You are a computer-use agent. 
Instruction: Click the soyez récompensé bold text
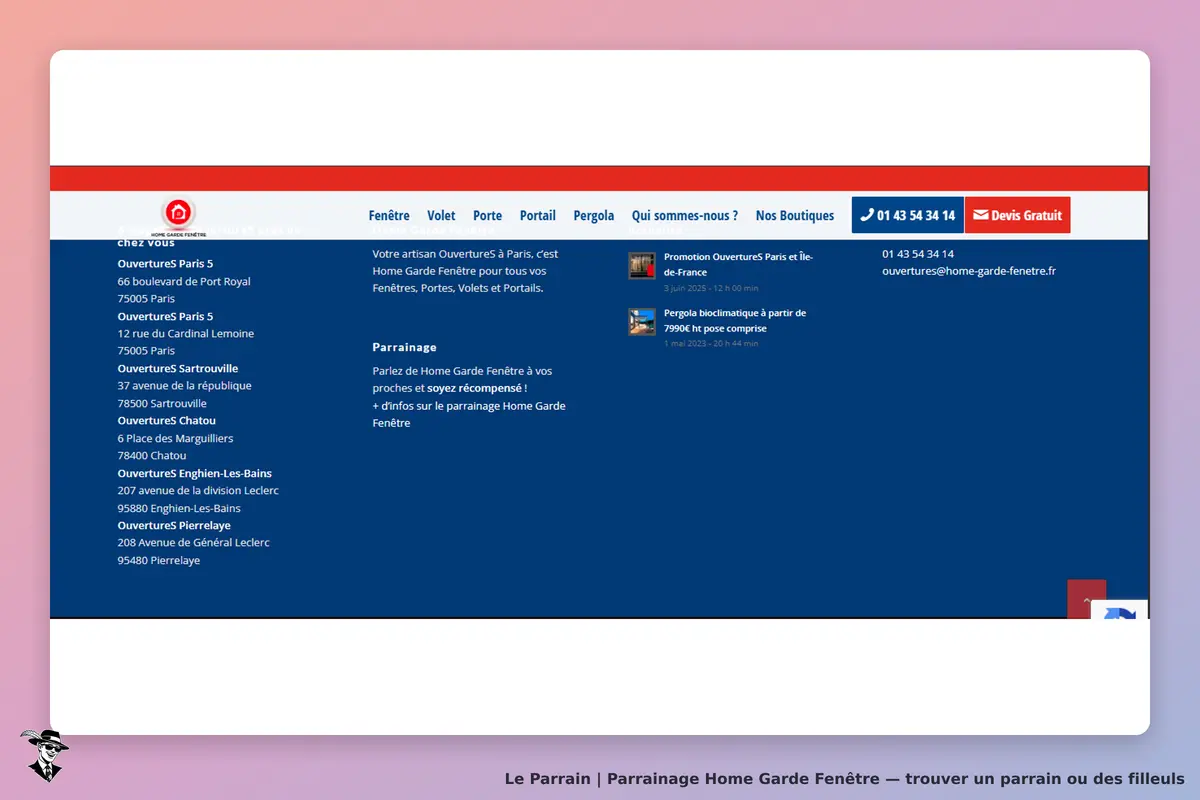[x=474, y=388]
